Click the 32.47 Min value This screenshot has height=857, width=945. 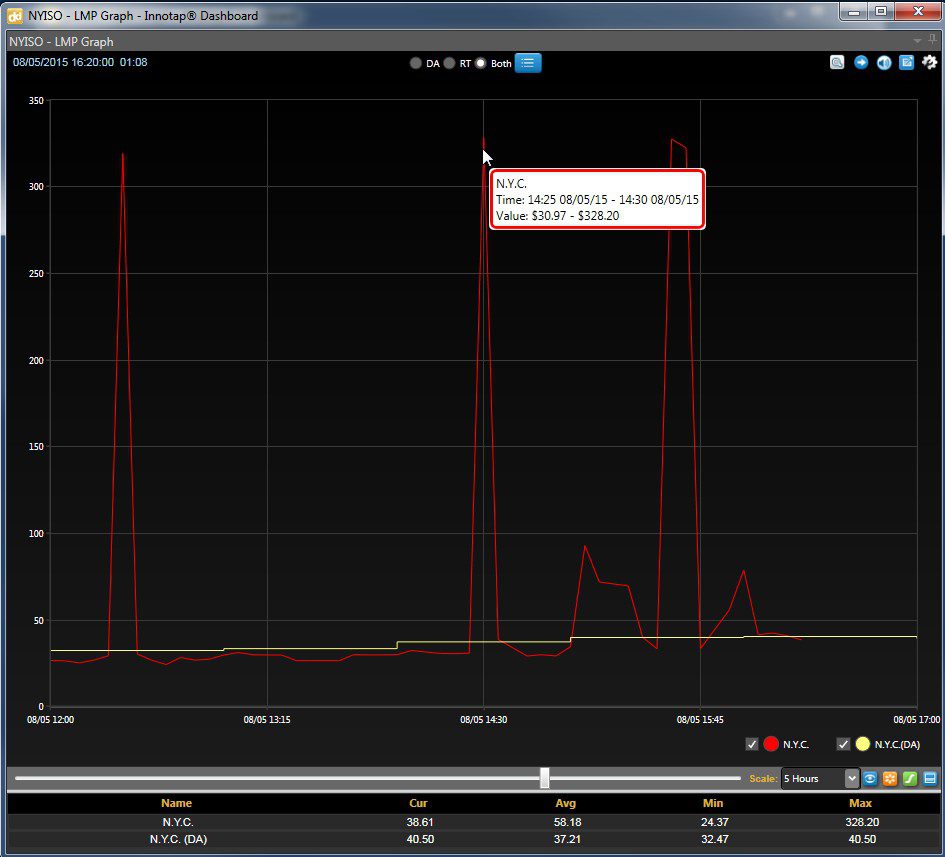coord(715,839)
